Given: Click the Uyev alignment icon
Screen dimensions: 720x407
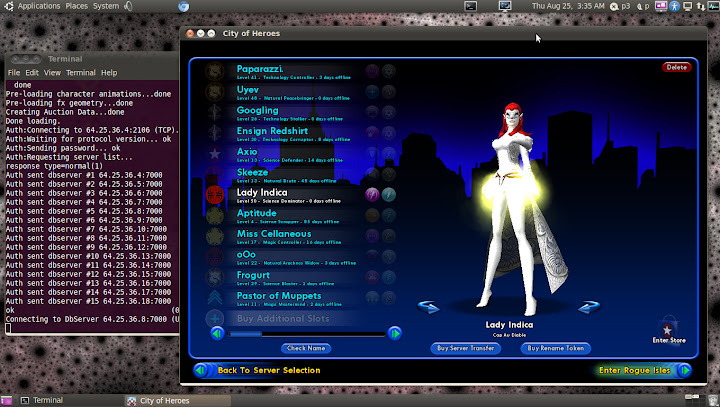Looking at the screenshot, I should pos(214,92).
